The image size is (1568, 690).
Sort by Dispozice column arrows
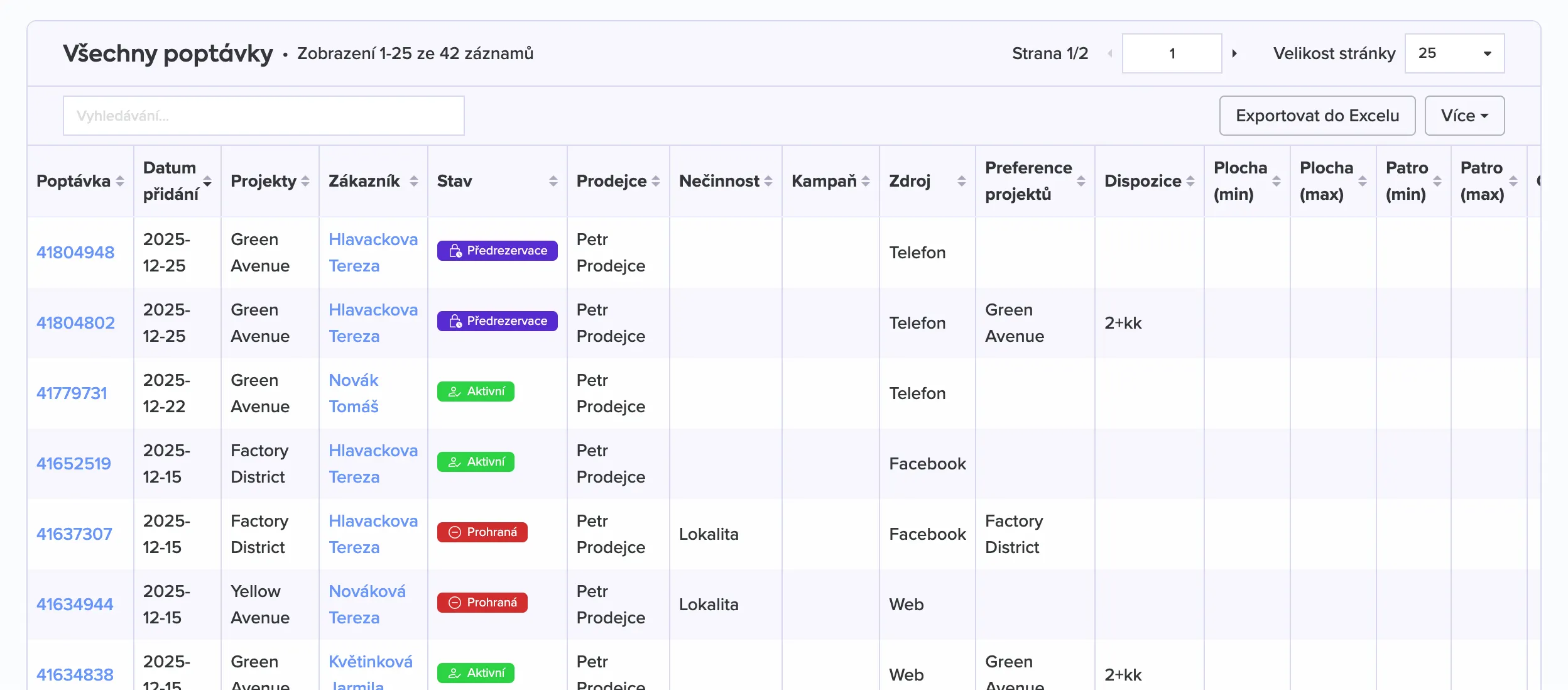pos(1190,181)
